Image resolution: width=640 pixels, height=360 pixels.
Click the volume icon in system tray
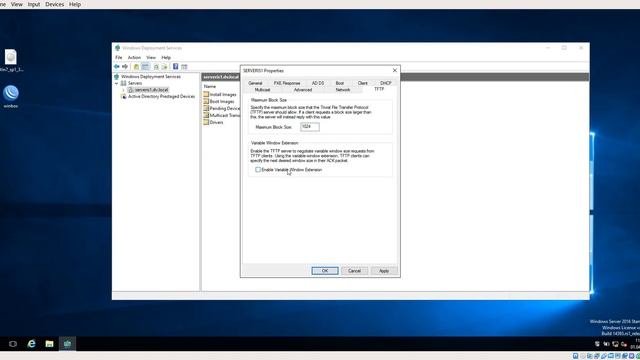624,344
